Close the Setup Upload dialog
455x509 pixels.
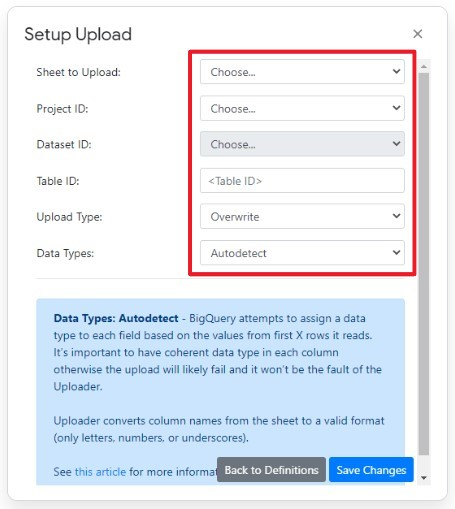pyautogui.click(x=417, y=34)
